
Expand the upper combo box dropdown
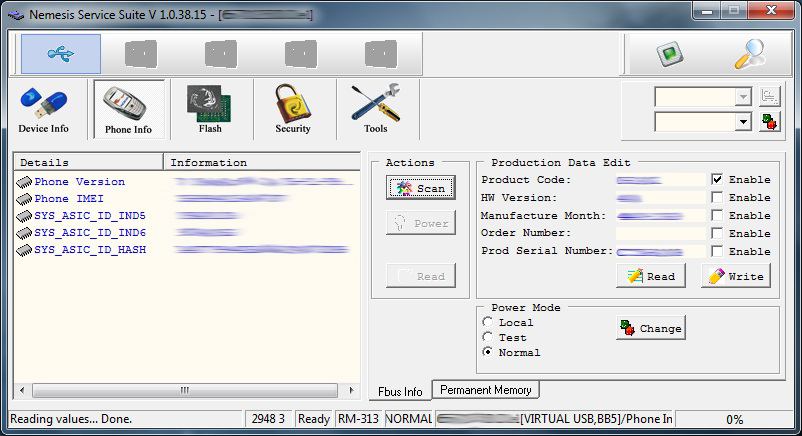[743, 96]
